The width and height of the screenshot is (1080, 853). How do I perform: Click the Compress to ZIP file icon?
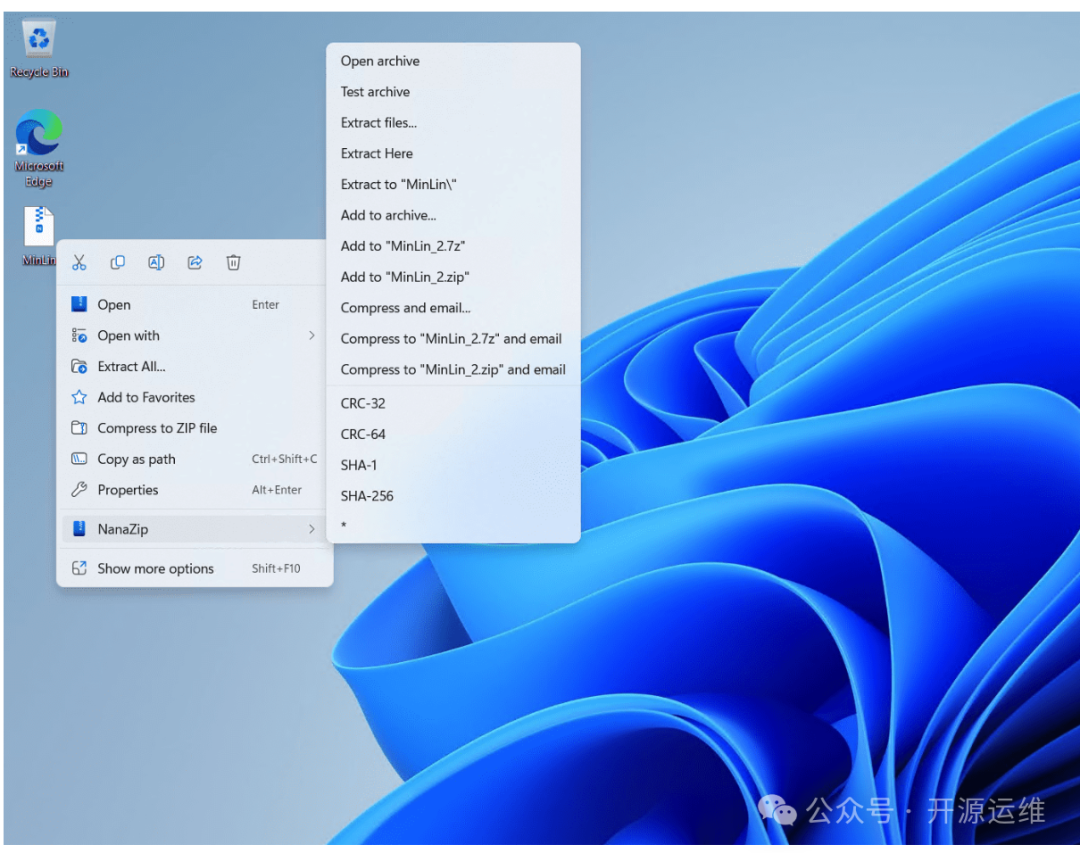79,428
